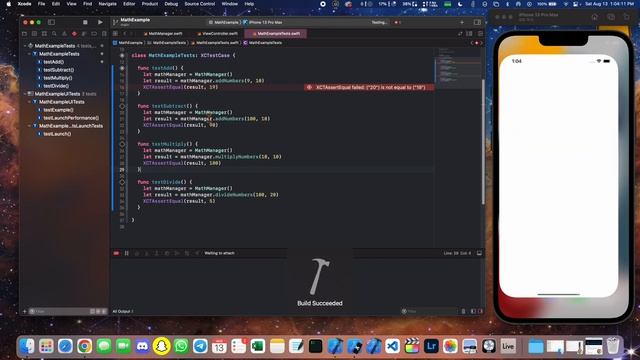
Task: Open the Find navigator magnifier icon
Action: (x=54, y=33)
